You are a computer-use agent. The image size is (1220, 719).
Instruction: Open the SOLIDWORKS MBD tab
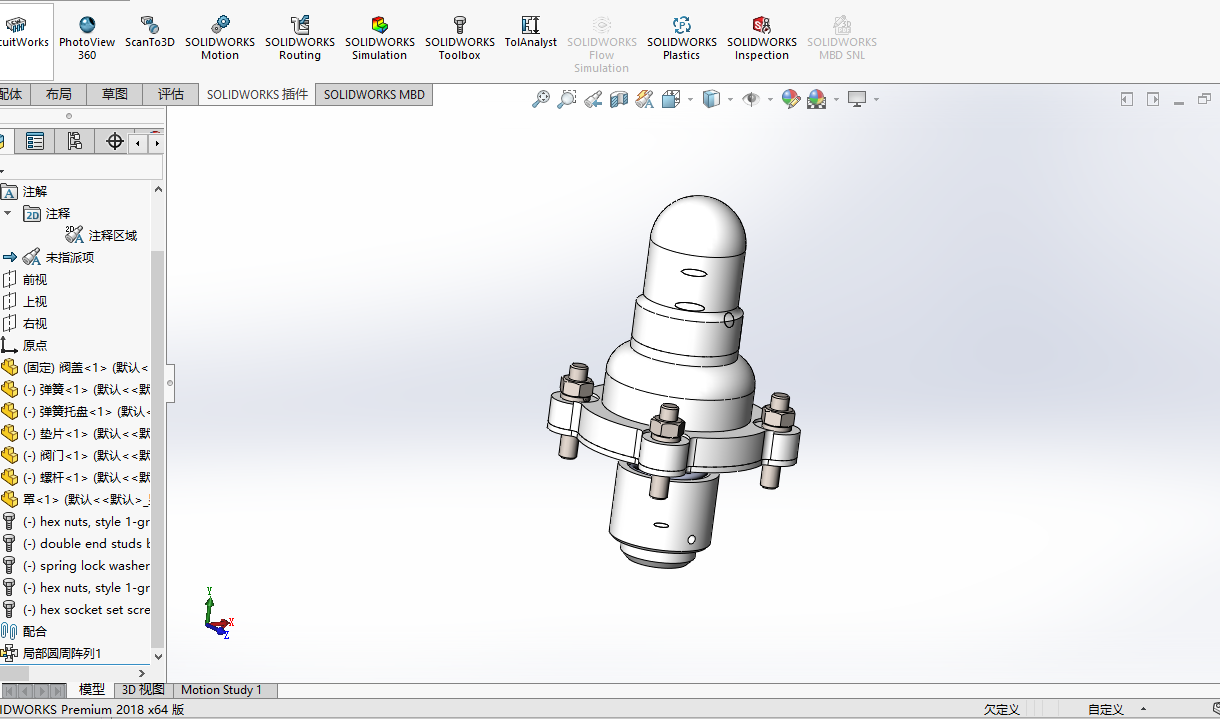coord(374,93)
